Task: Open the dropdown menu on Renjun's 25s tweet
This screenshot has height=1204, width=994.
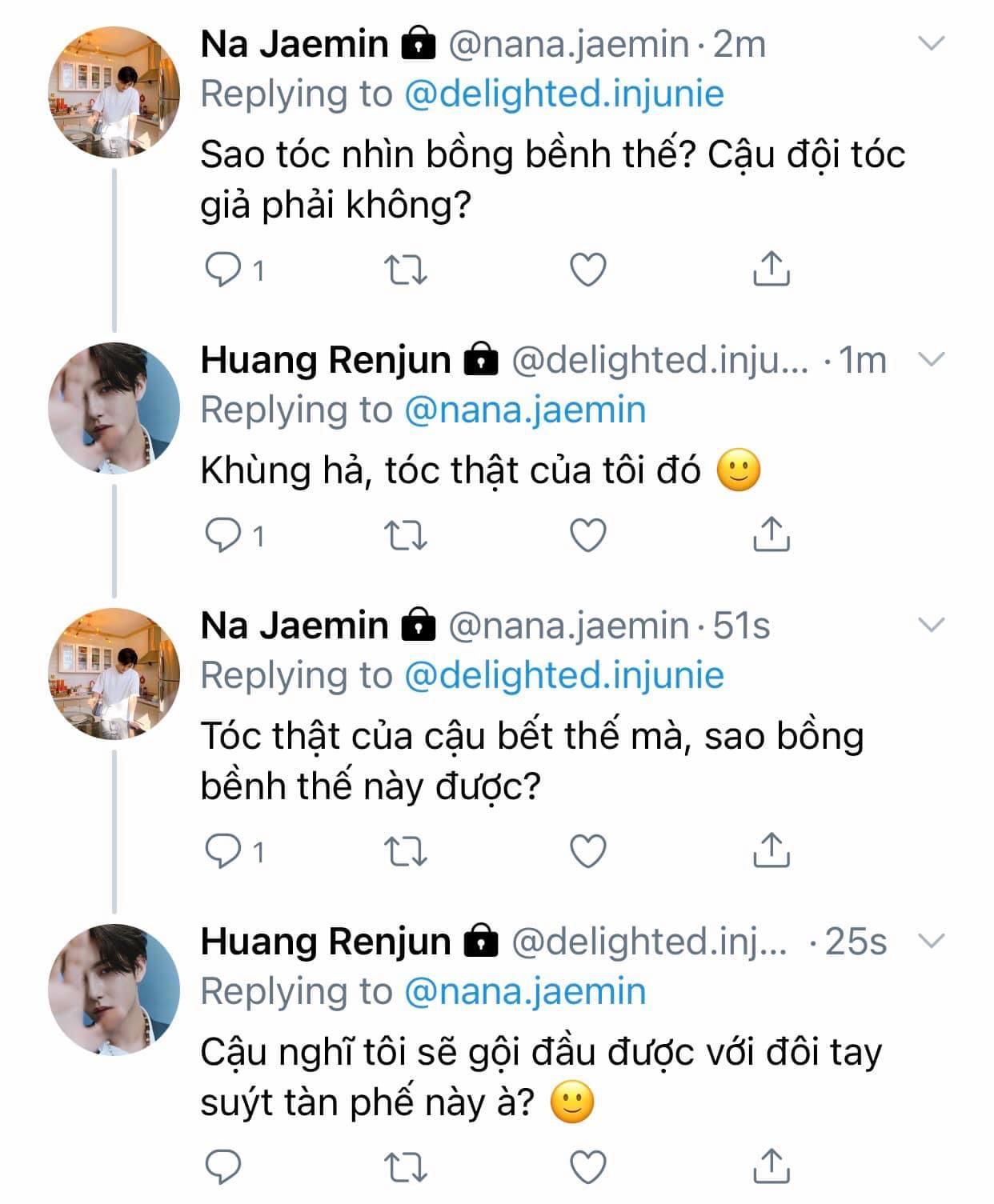Action: point(931,941)
